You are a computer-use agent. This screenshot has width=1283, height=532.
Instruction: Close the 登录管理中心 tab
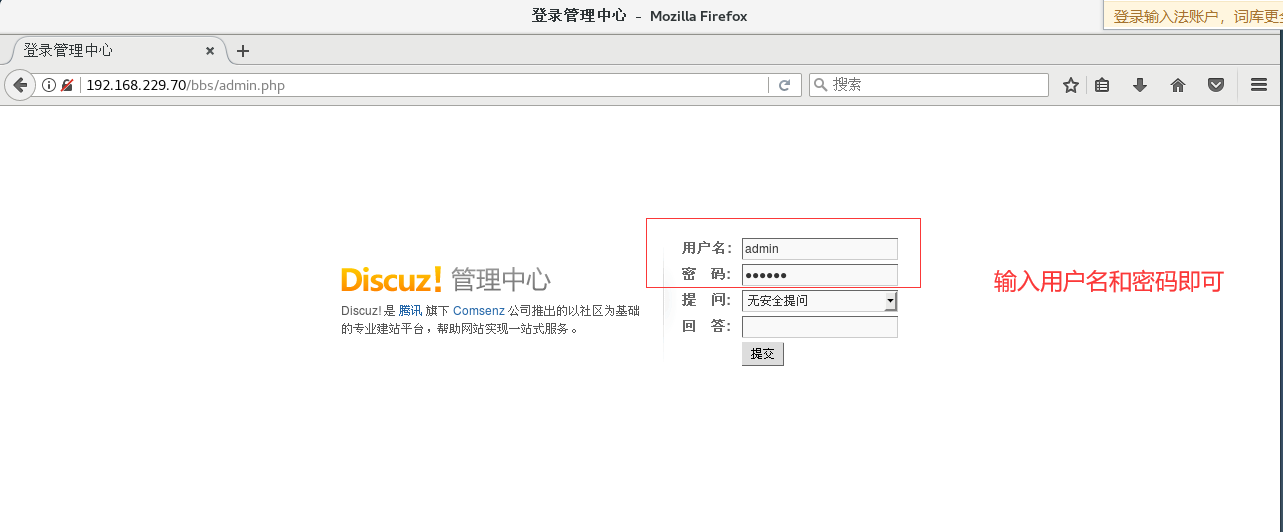pos(210,51)
